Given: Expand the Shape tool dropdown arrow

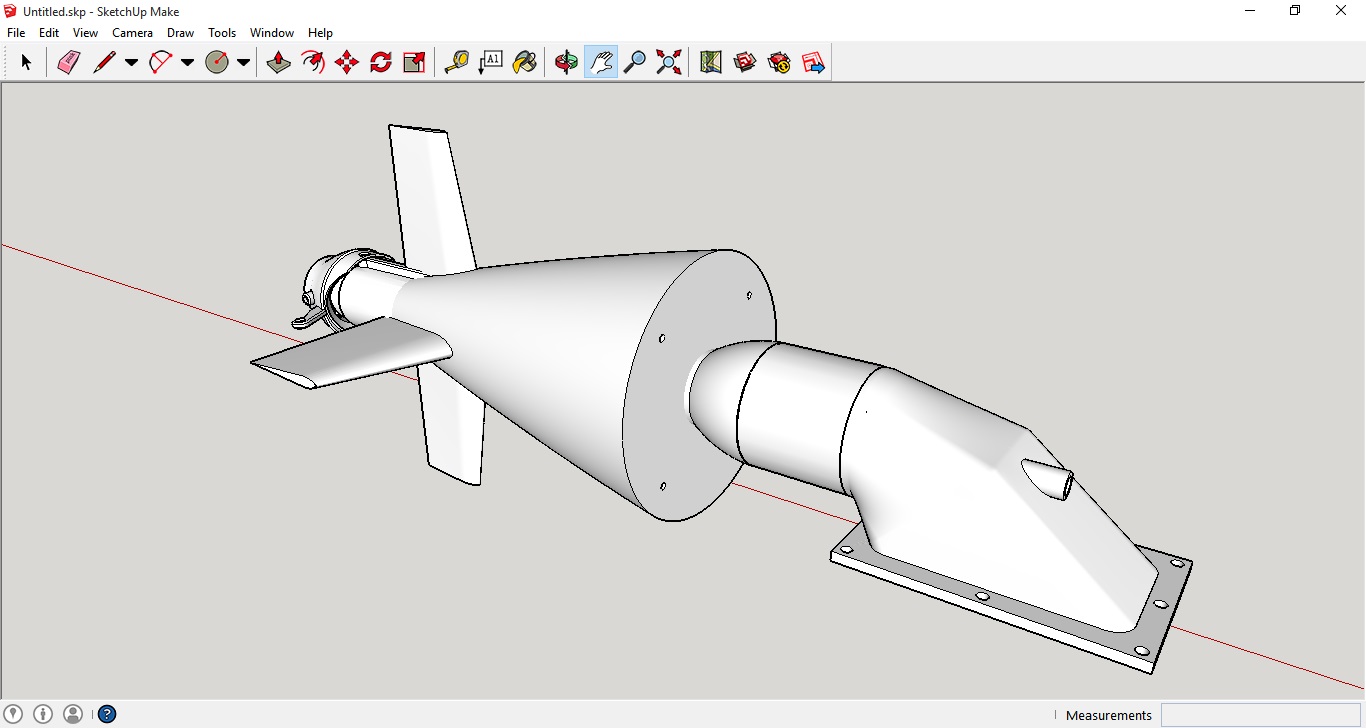Looking at the screenshot, I should pyautogui.click(x=243, y=63).
